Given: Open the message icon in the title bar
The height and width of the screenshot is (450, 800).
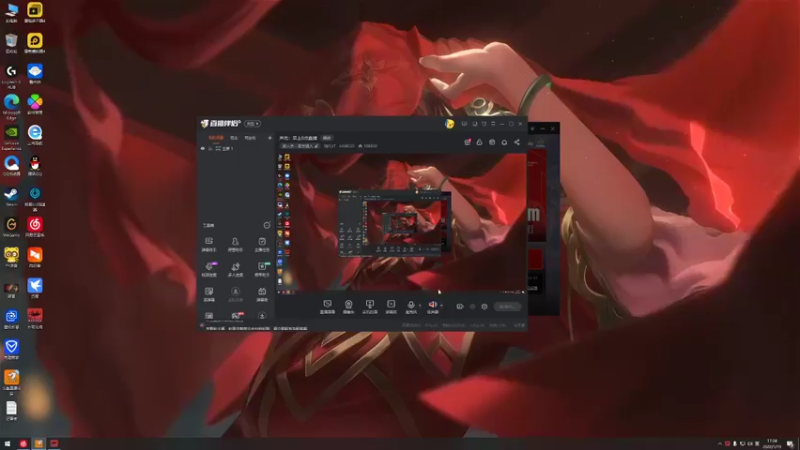Looking at the screenshot, I should click(464, 123).
